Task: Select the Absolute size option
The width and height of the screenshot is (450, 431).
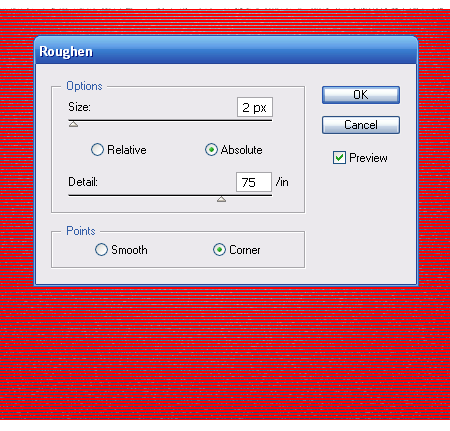Action: tap(211, 150)
